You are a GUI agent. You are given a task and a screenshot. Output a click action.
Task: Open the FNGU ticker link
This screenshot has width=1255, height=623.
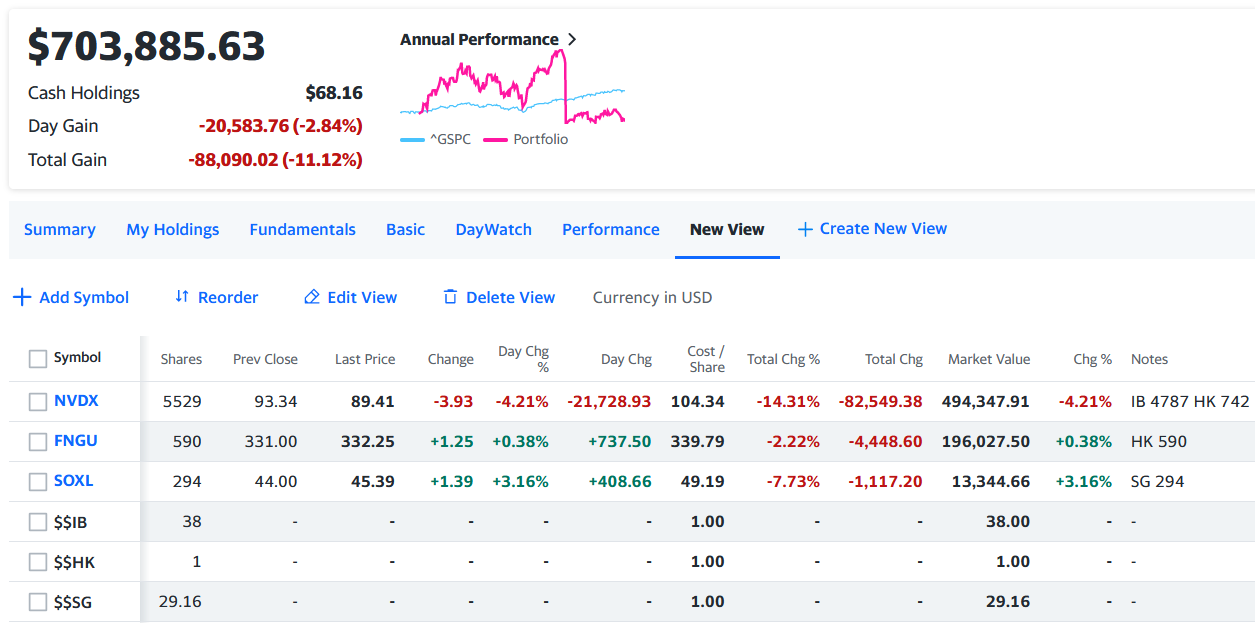76,441
